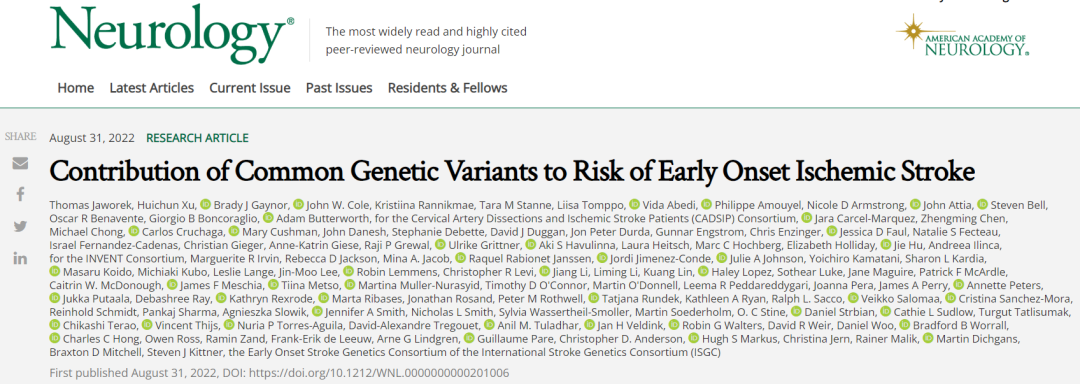1080x384 pixels.
Task: Share article on Twitter icon
Action: 20,226
